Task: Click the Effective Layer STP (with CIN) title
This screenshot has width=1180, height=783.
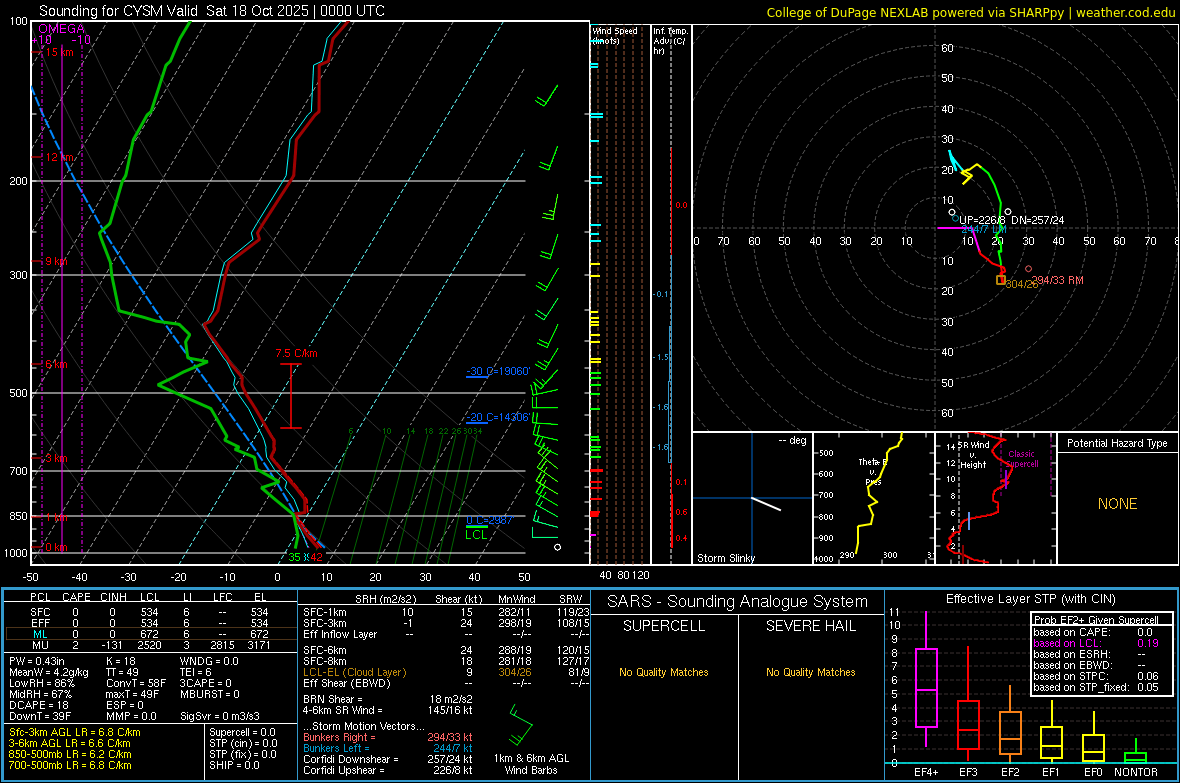Action: coord(1030,599)
